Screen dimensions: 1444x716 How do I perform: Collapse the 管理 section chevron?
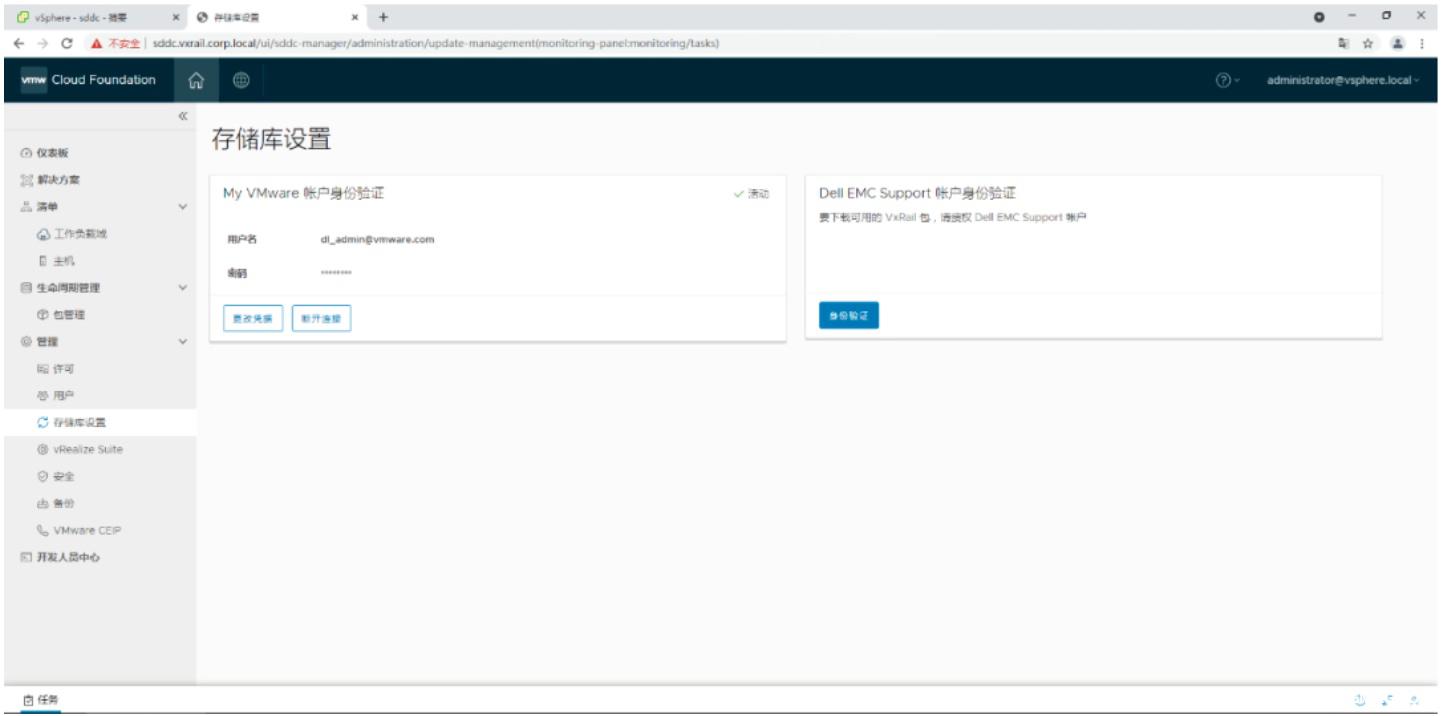[x=182, y=342]
